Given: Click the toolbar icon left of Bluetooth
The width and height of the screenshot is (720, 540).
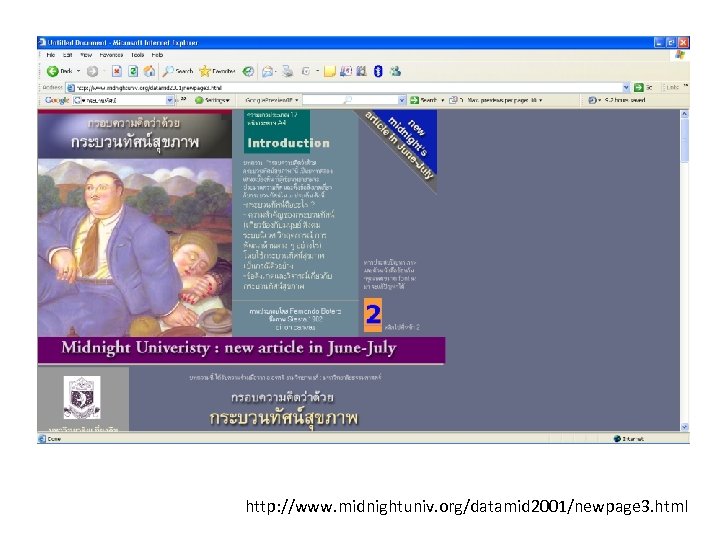Looking at the screenshot, I should click(x=361, y=71).
